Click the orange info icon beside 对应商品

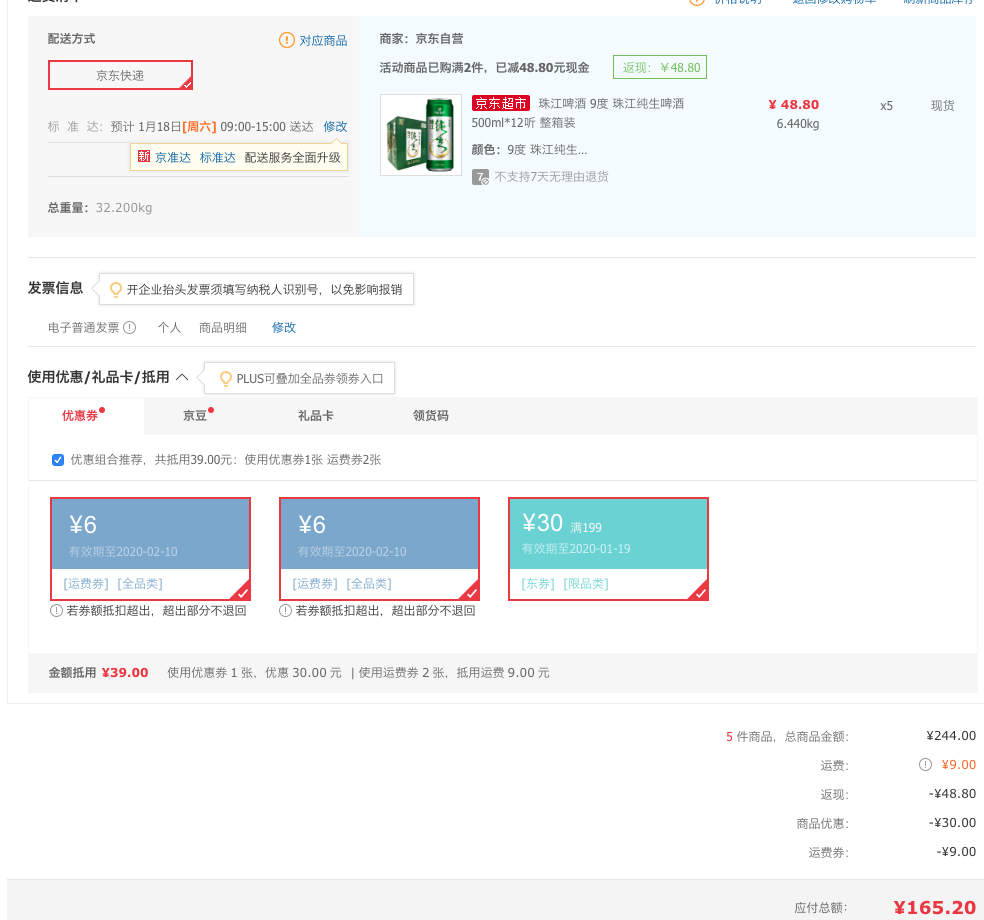pos(286,40)
